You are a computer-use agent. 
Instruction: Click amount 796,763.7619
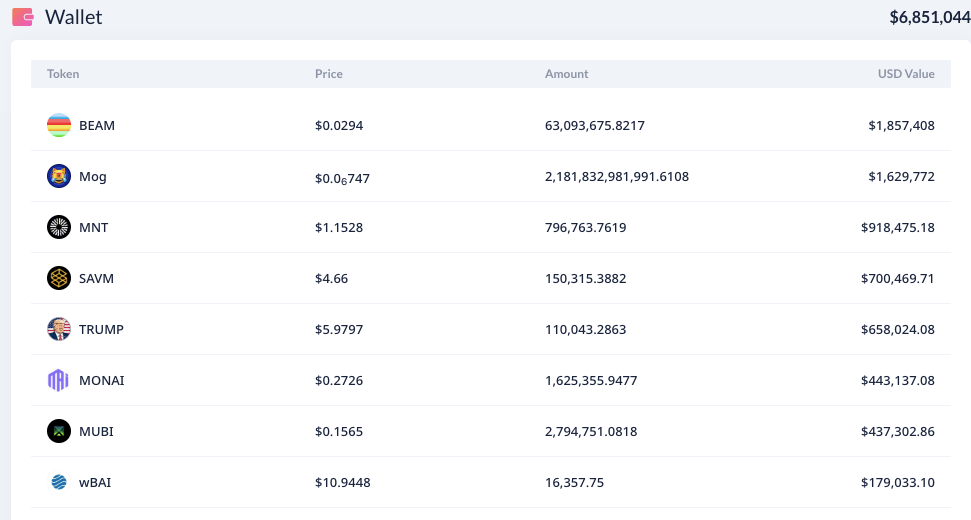tap(585, 228)
